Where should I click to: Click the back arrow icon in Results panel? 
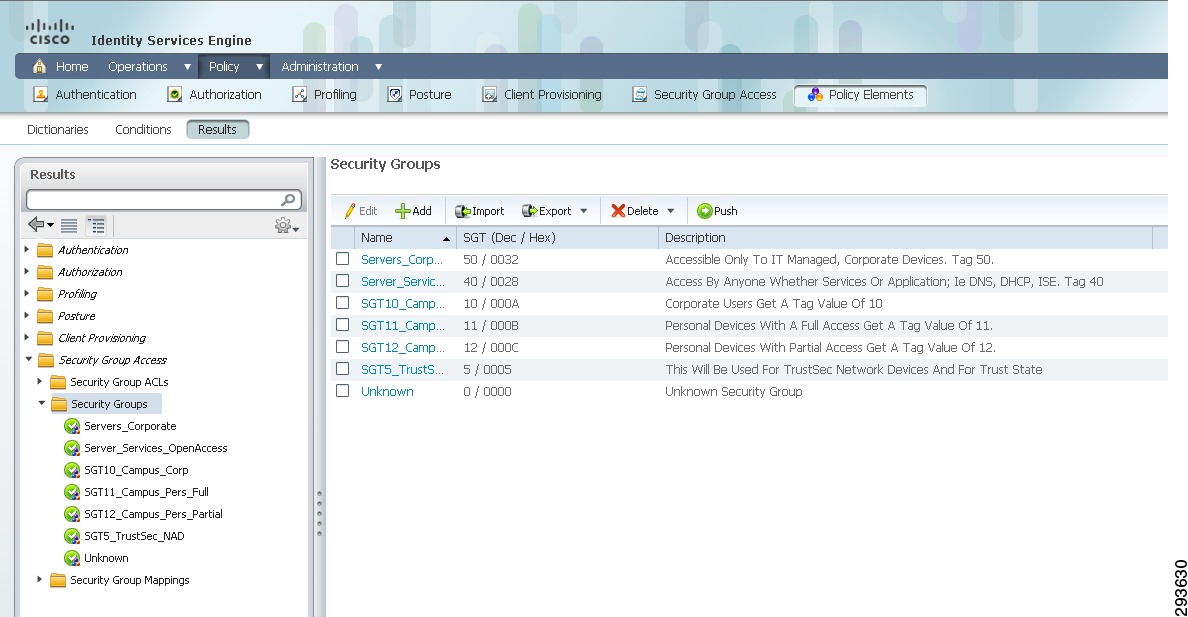click(36, 224)
